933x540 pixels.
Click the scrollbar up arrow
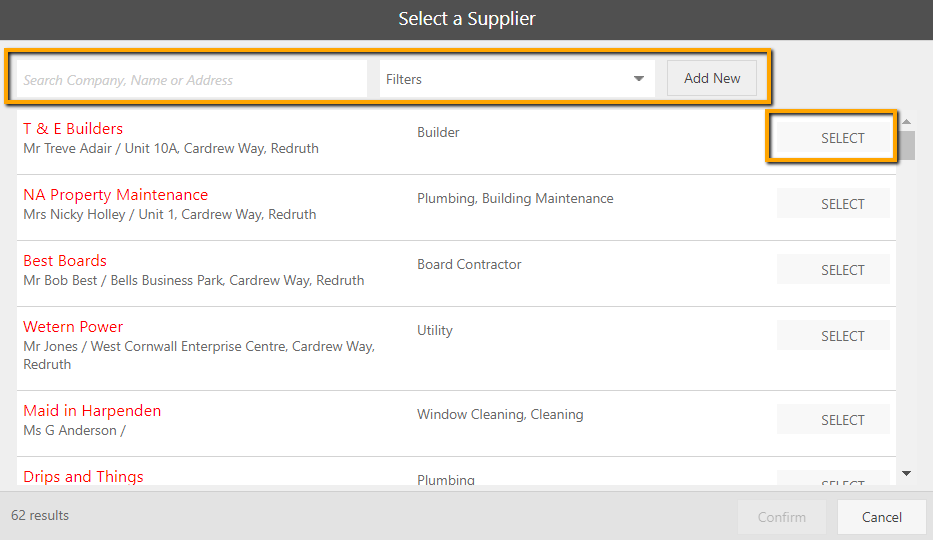pos(906,122)
